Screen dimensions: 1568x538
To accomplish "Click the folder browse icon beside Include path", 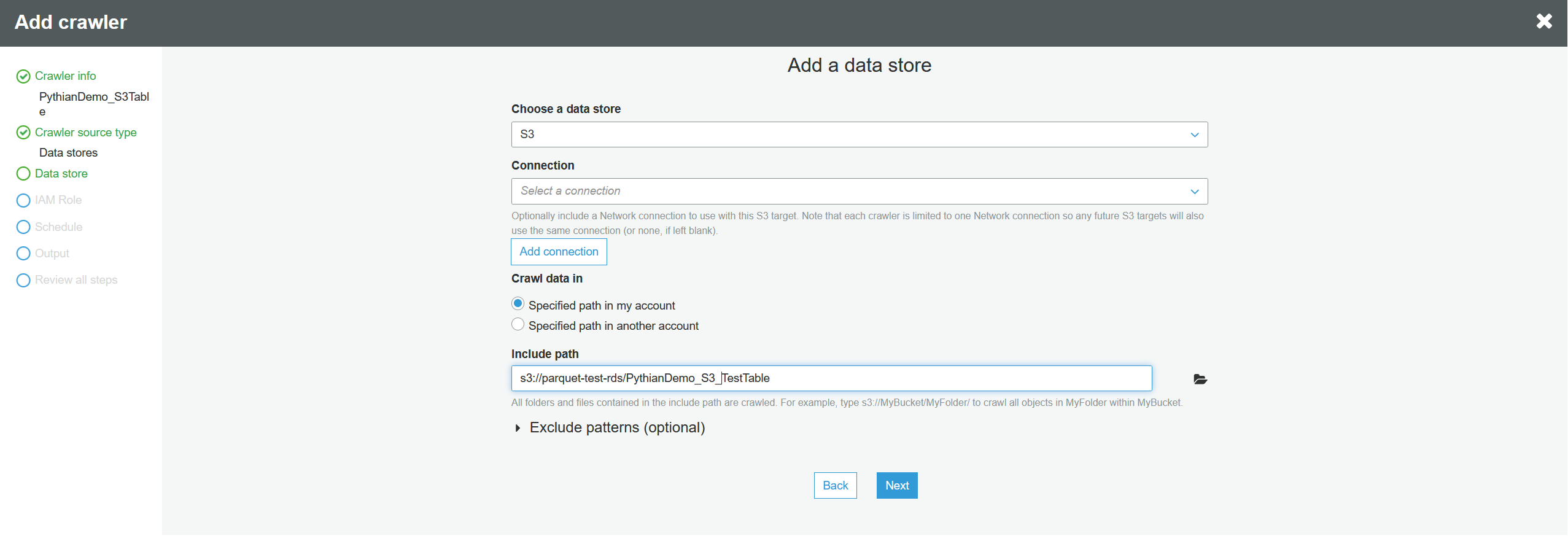I will coord(1200,379).
